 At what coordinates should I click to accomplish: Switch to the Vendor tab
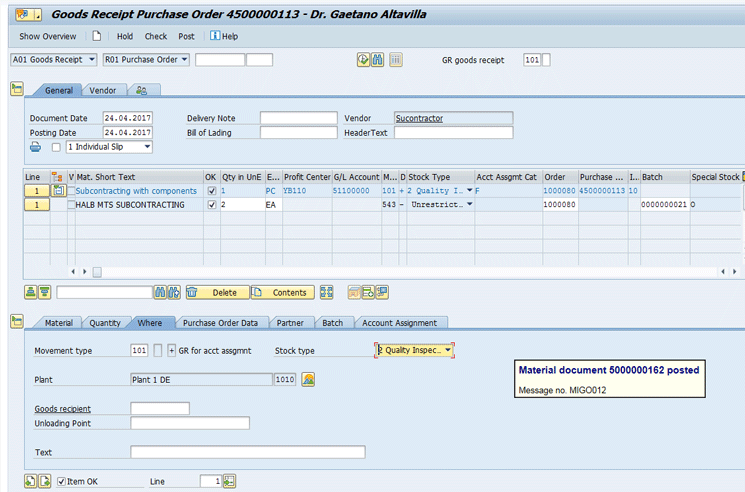click(x=103, y=90)
